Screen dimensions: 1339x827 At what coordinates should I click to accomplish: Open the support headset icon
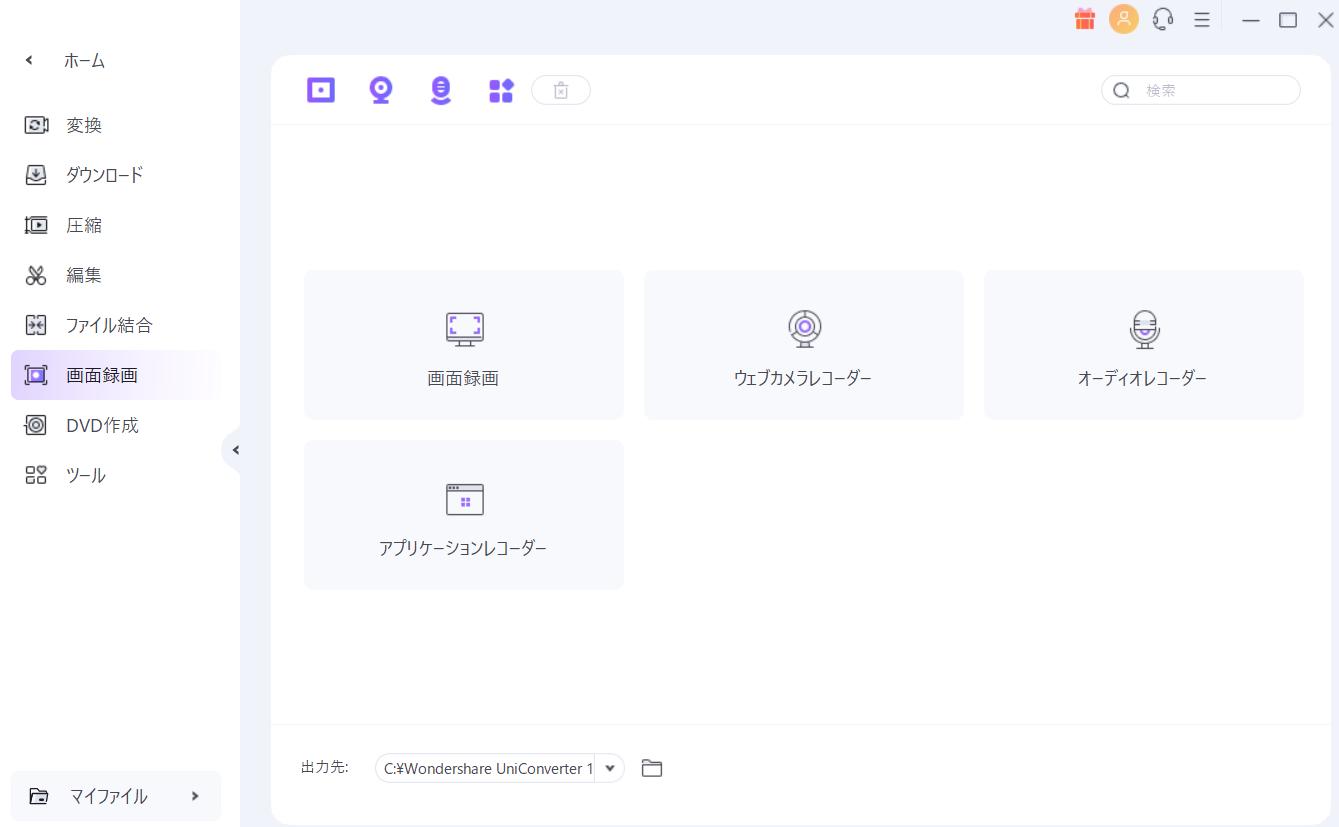pos(1163,19)
